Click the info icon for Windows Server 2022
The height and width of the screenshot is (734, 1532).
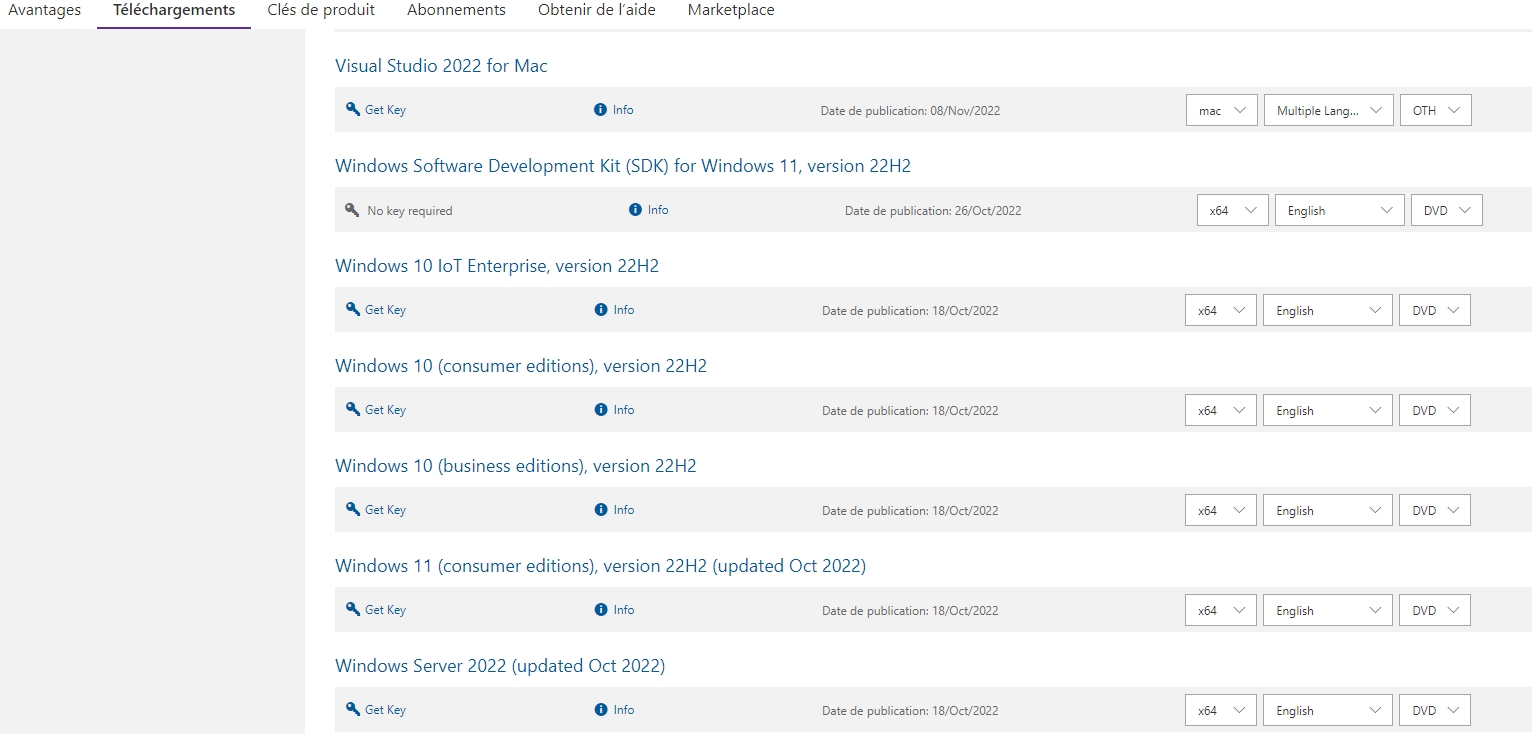click(601, 710)
